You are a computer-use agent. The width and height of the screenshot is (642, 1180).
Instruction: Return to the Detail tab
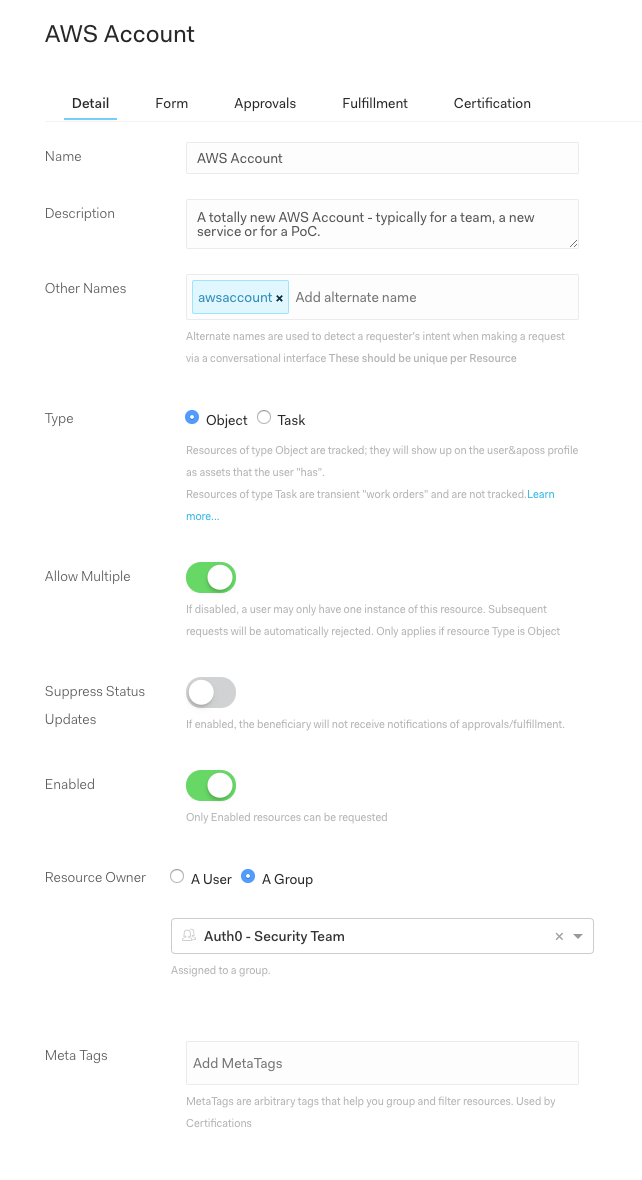(x=90, y=103)
